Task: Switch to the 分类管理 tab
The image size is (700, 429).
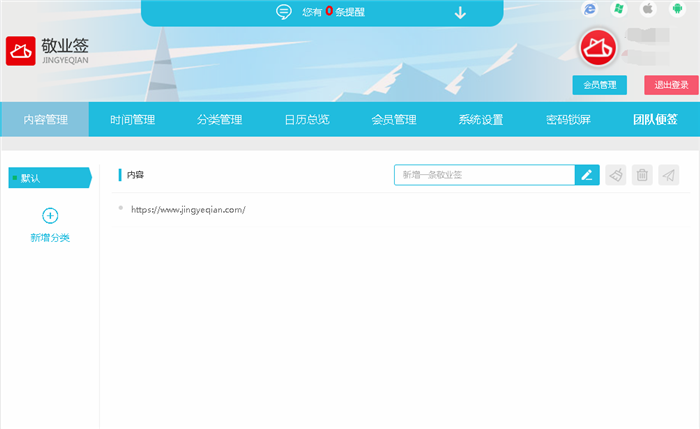Action: (219, 120)
